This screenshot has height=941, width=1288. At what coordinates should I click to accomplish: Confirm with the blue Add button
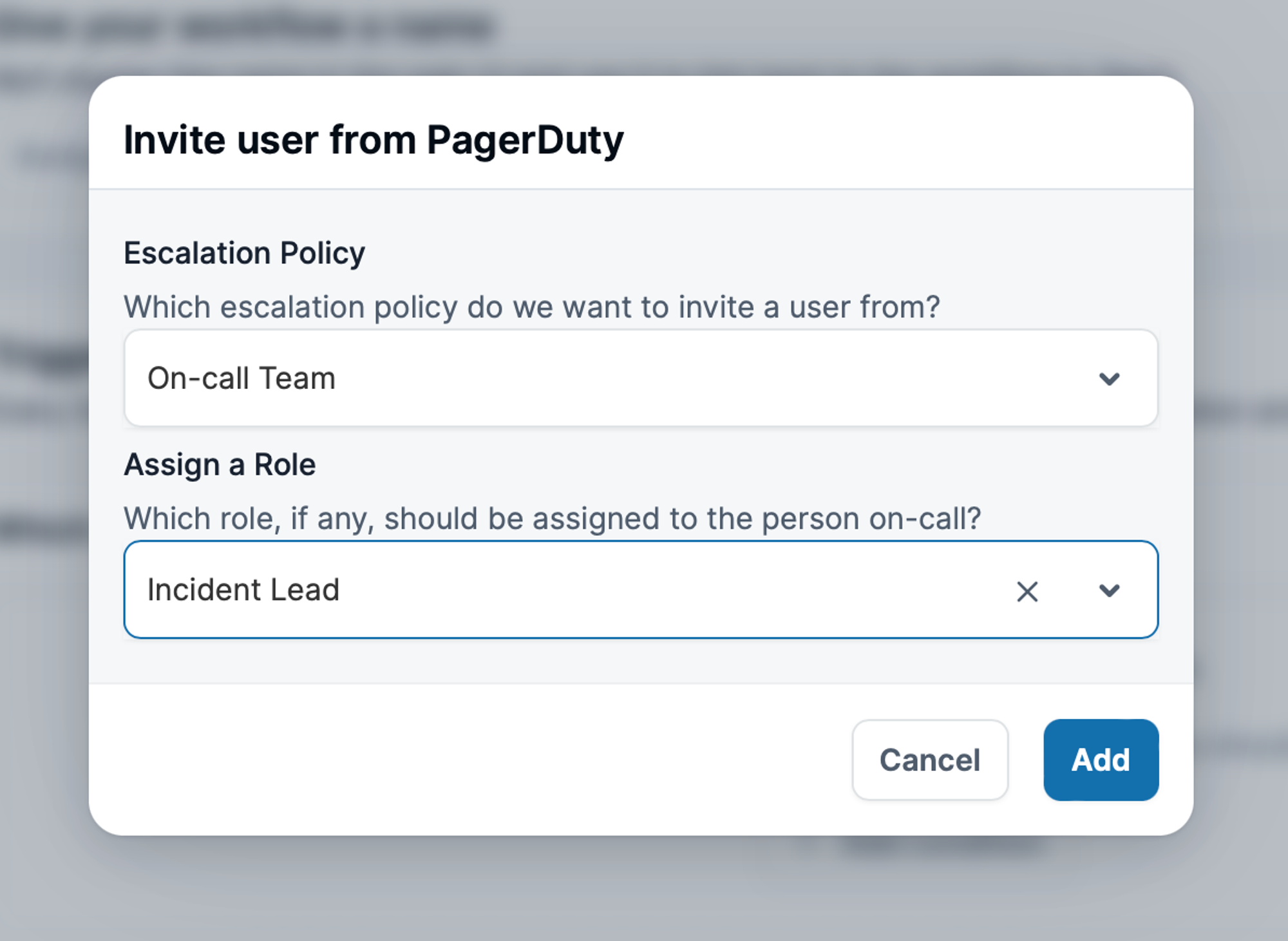[1101, 760]
